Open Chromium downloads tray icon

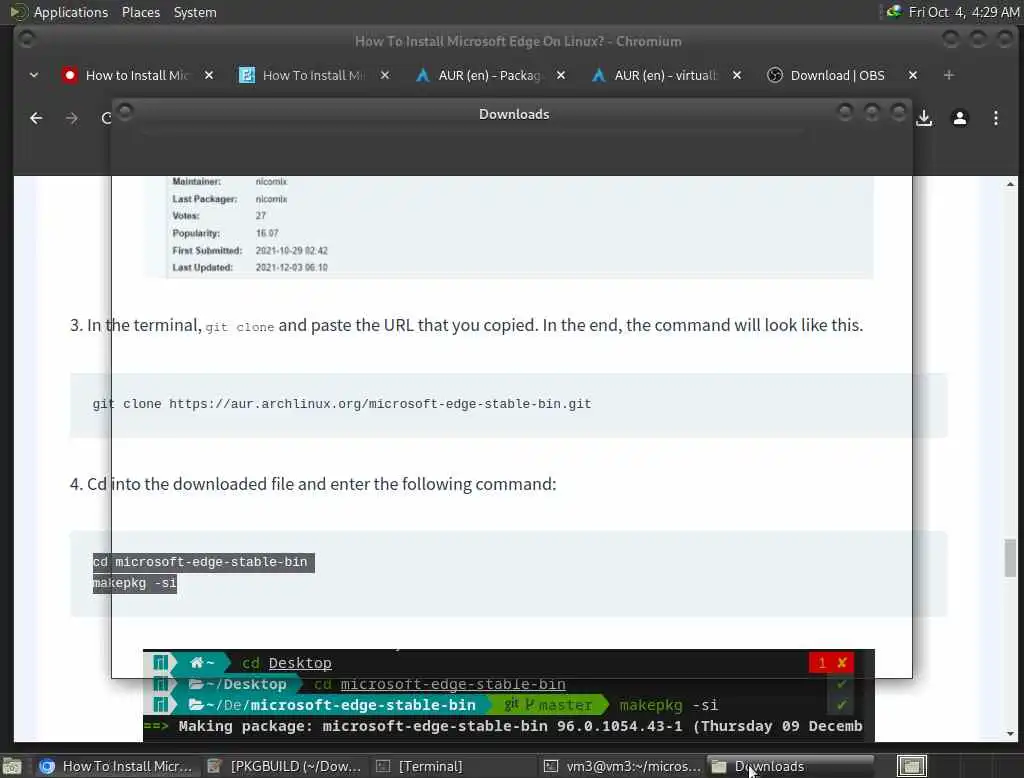(x=924, y=118)
